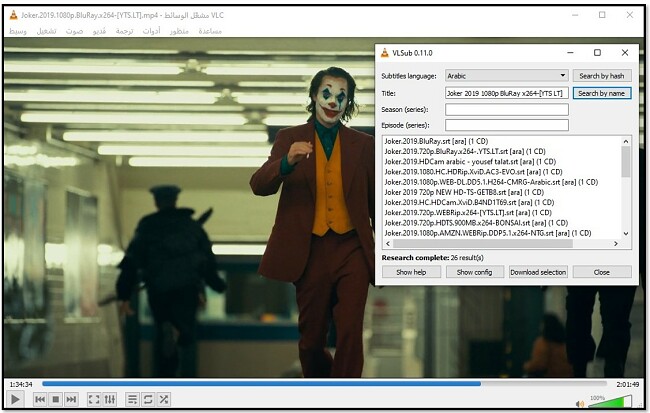The height and width of the screenshot is (413, 650).
Task: Focus the Episode (series) input field
Action: pyautogui.click(x=507, y=125)
